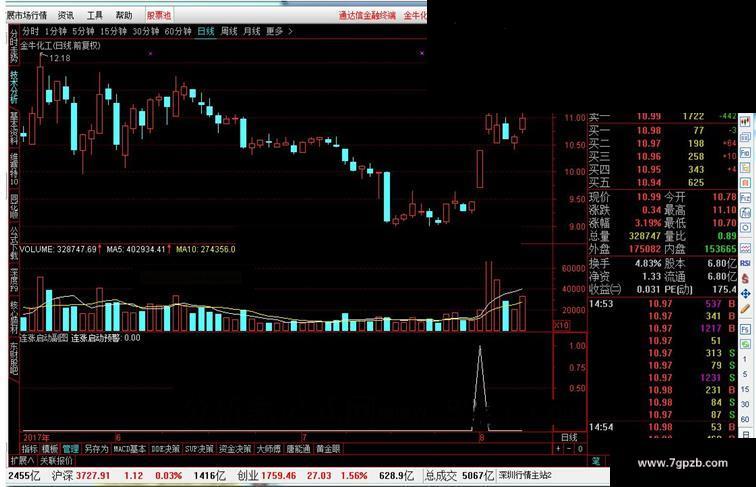Click the minus zoom-out button near 日线

click(569, 449)
